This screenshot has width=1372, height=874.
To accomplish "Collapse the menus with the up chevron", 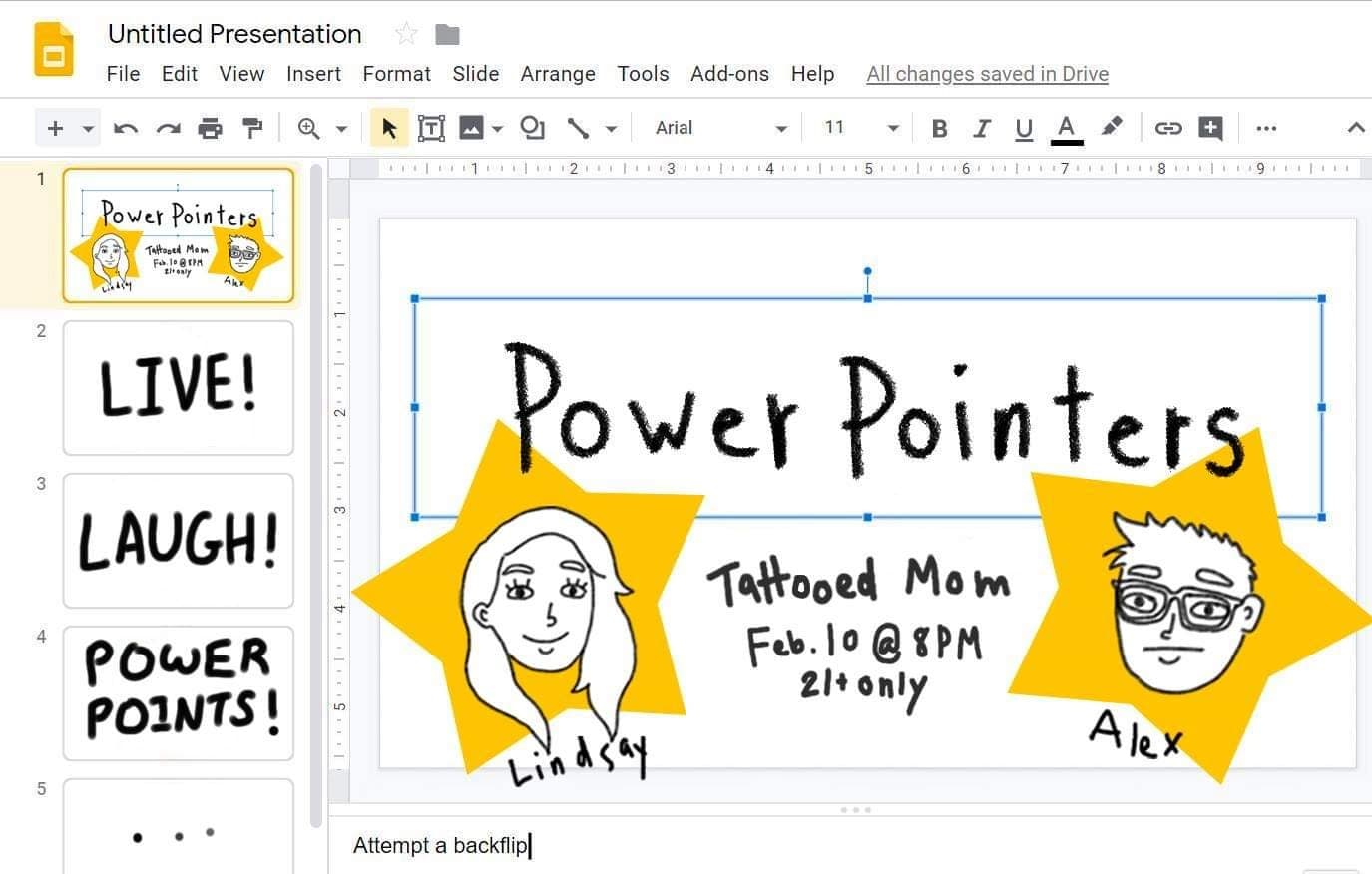I will 1355,128.
